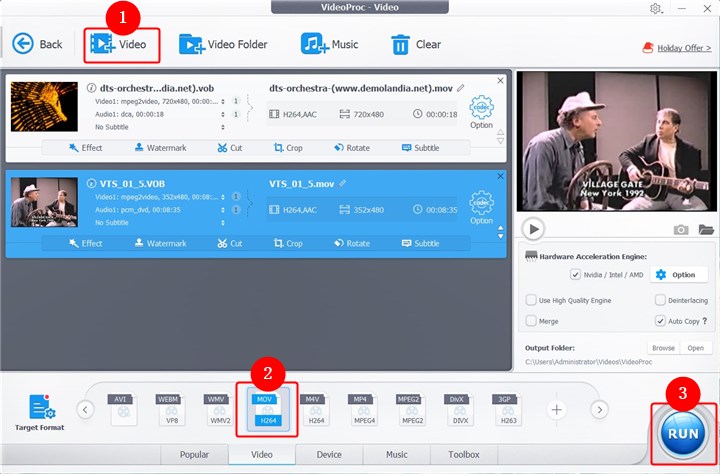Rotate the dts-orchestra video
Screen dimensions: 720x474
tap(352, 147)
